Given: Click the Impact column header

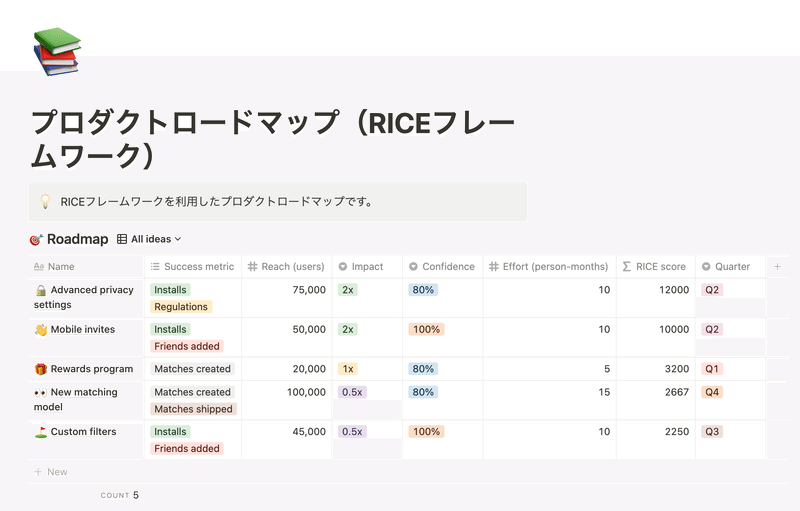Looking at the screenshot, I should click(x=367, y=267).
